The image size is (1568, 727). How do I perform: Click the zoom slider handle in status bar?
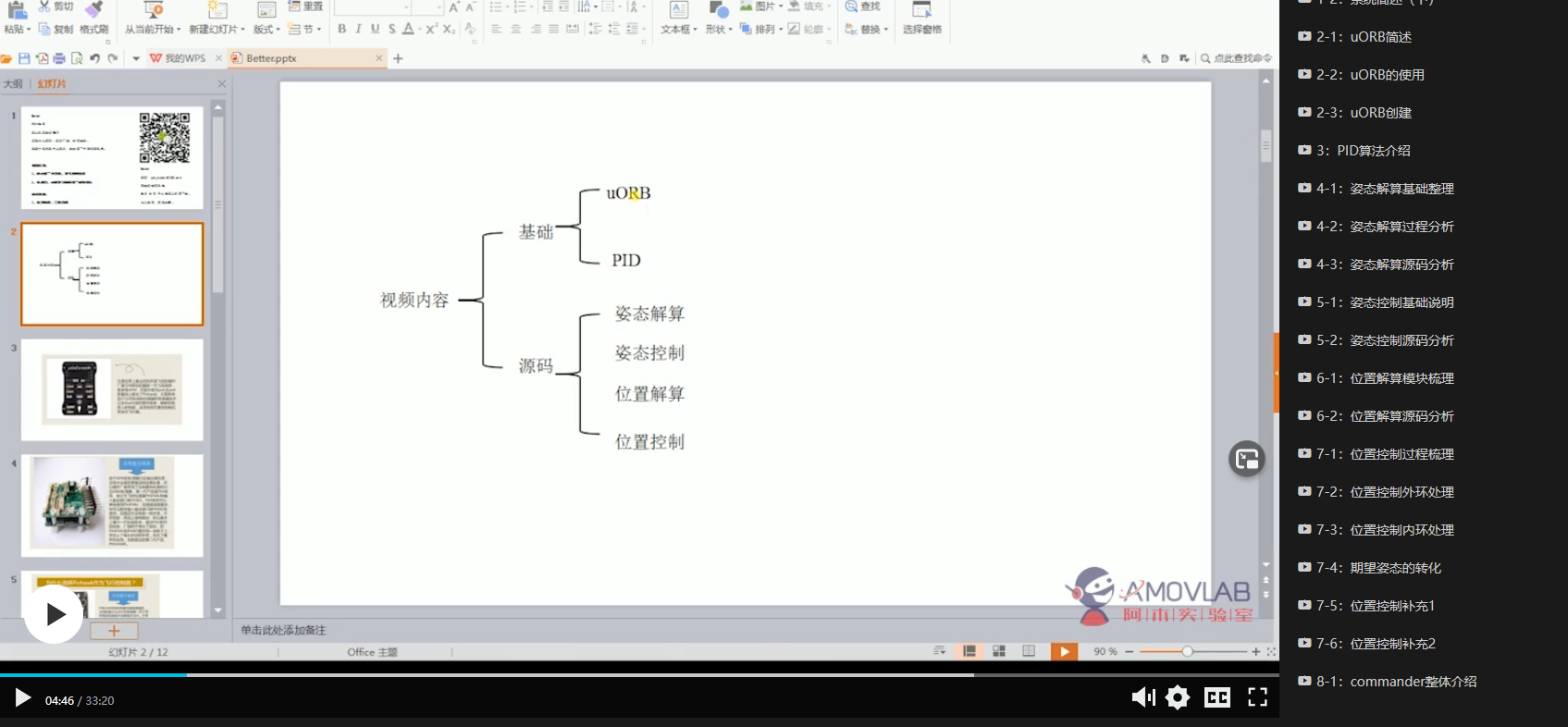[1187, 651]
